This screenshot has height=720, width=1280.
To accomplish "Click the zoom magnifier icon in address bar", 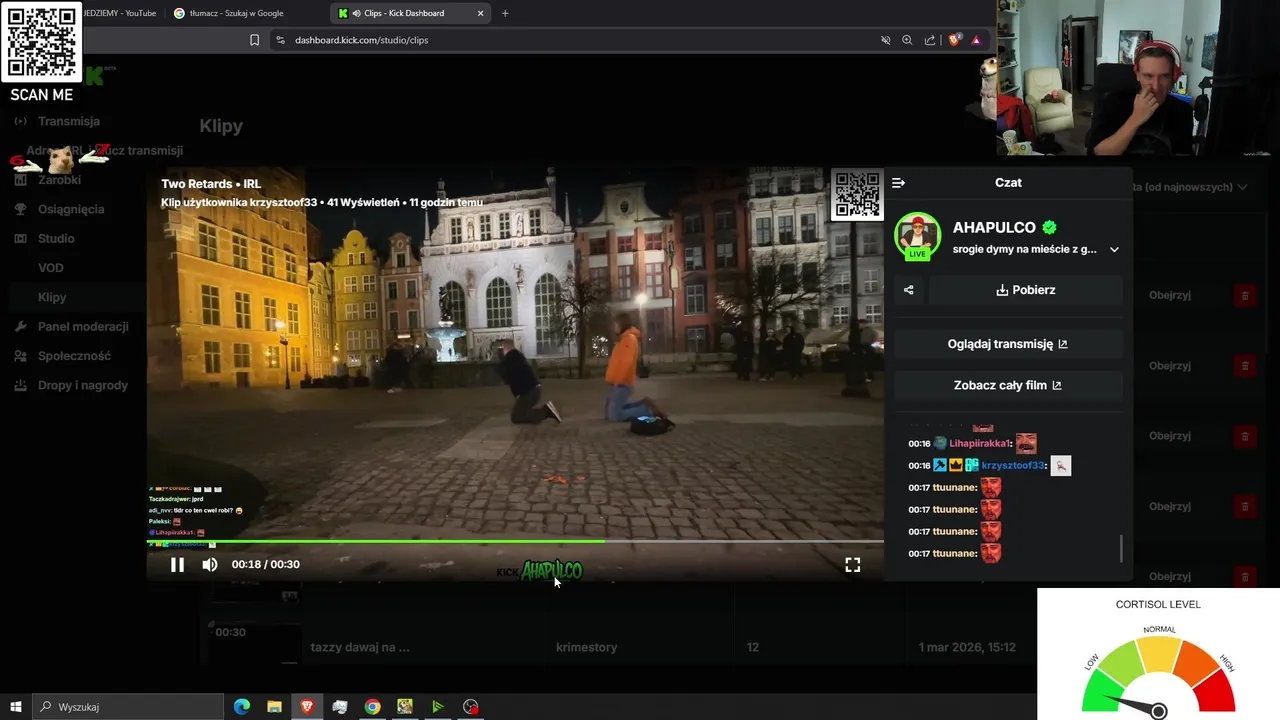I will click(x=907, y=40).
